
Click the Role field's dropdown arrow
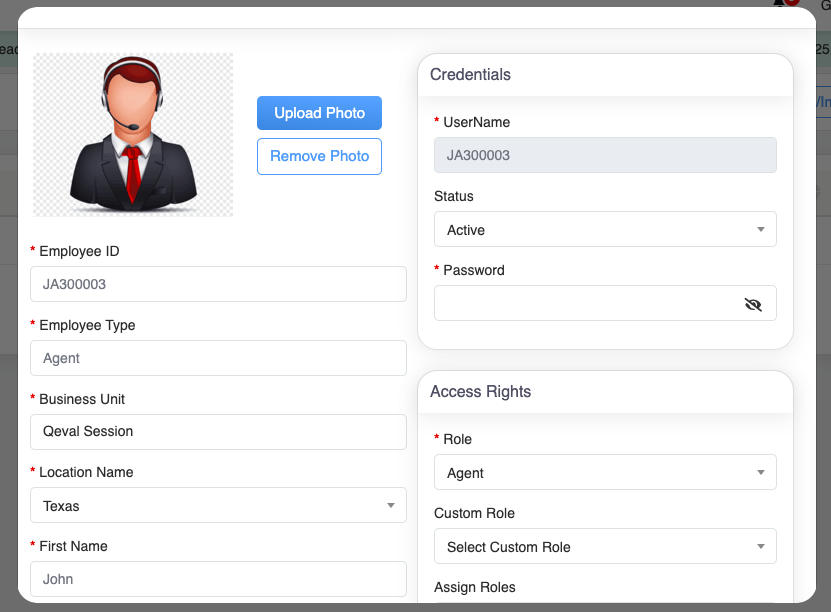[x=760, y=473]
